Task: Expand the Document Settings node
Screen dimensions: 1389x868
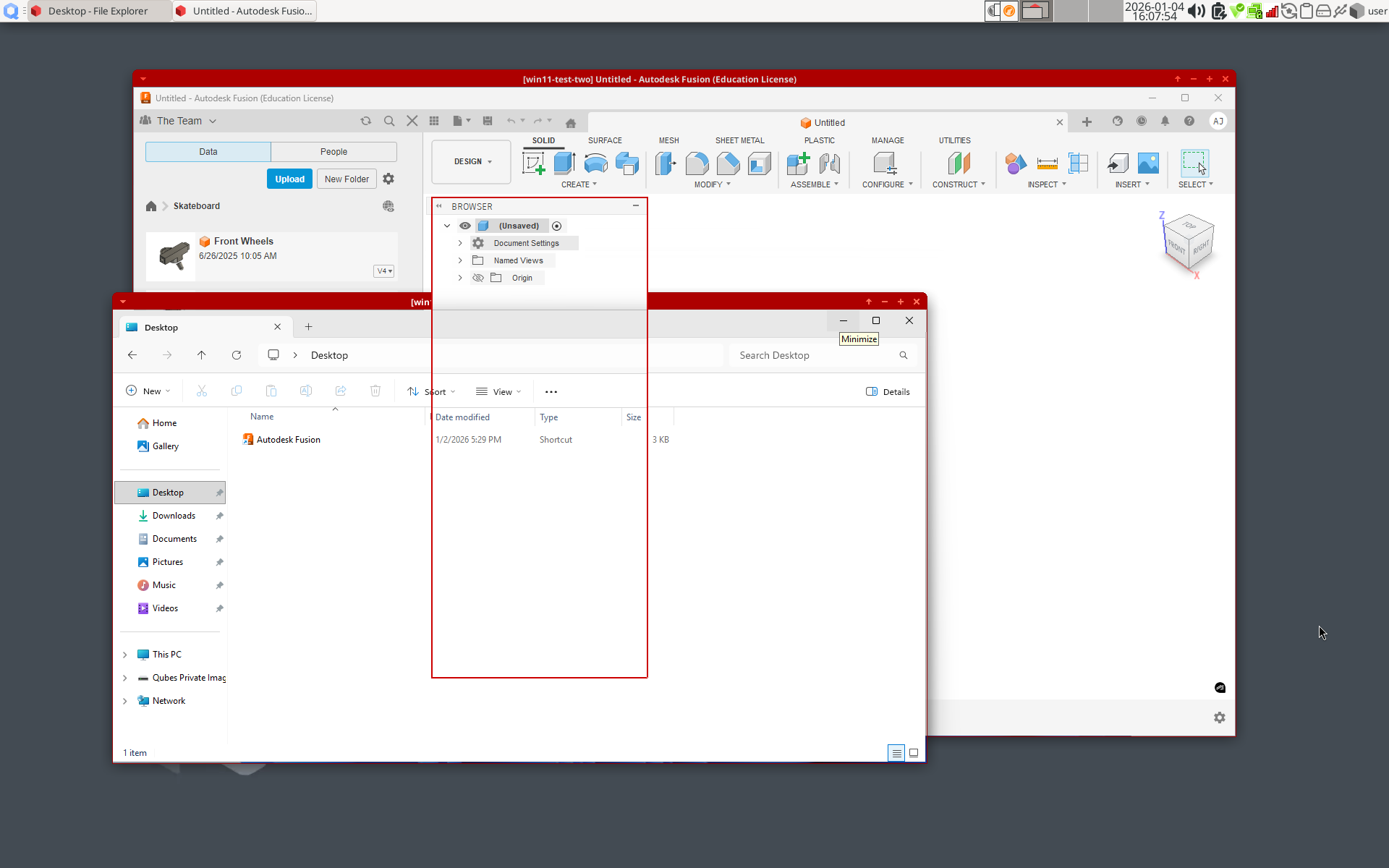Action: coord(460,243)
